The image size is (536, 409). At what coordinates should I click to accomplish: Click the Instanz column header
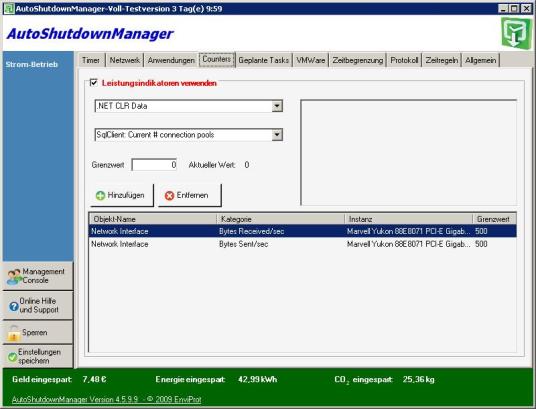[x=409, y=219]
